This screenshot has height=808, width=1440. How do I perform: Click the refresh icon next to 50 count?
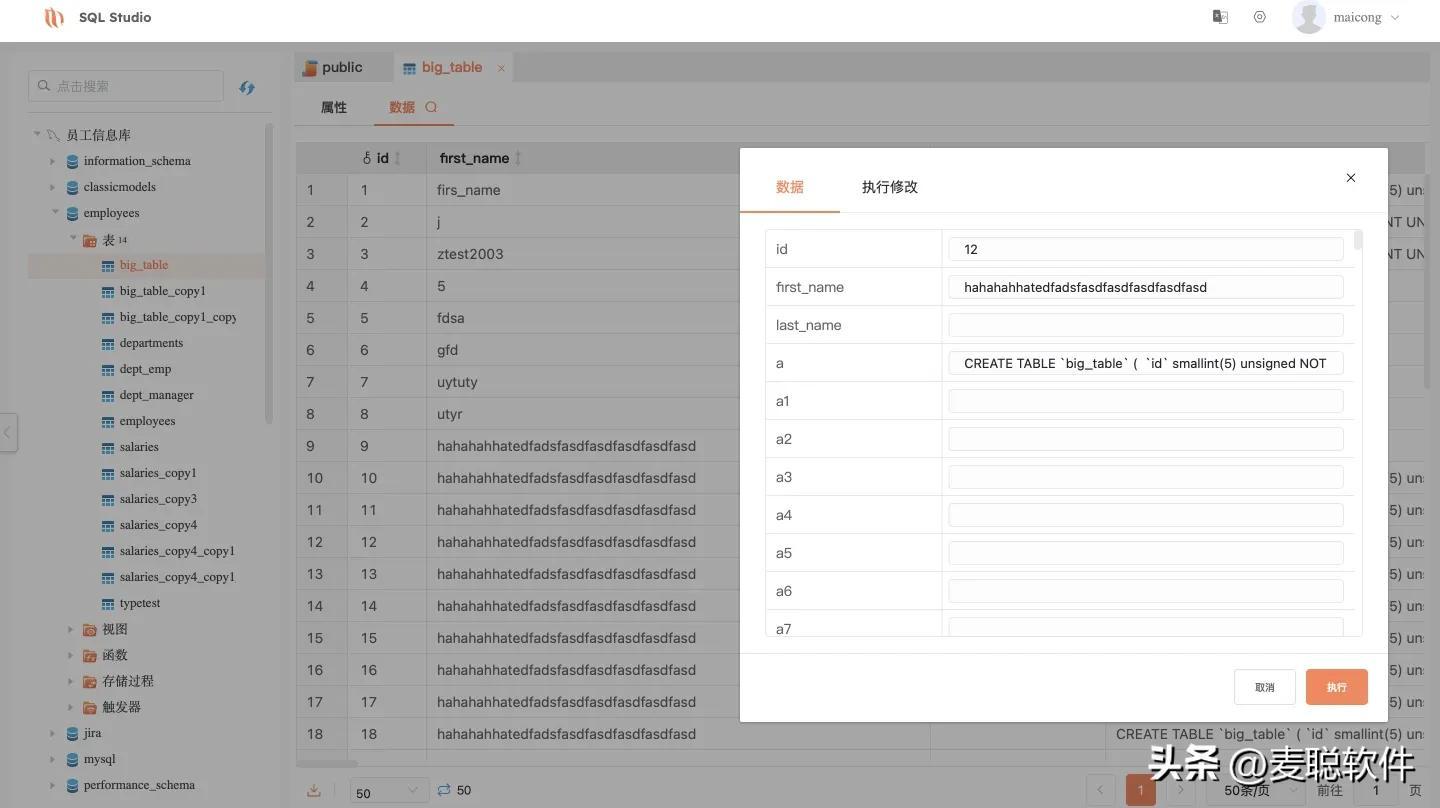(x=444, y=790)
